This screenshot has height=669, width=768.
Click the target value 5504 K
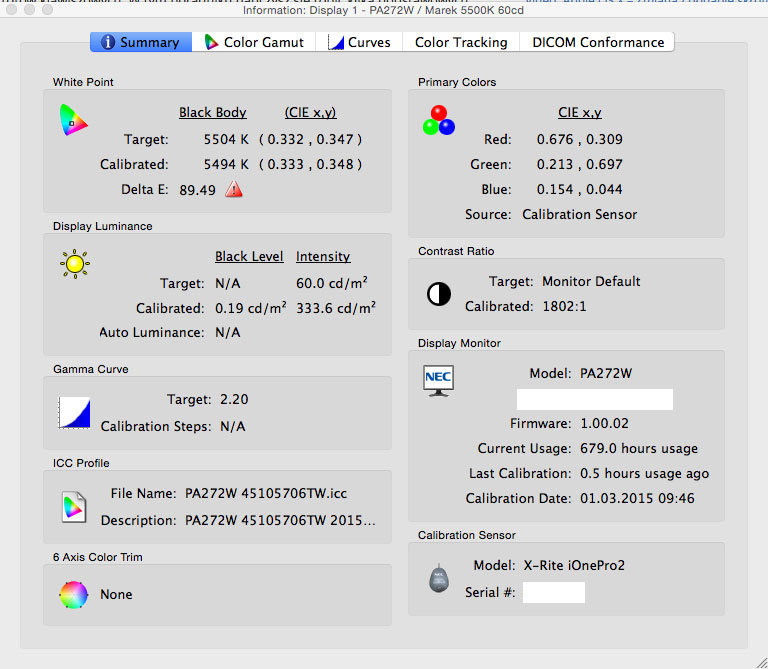(226, 139)
